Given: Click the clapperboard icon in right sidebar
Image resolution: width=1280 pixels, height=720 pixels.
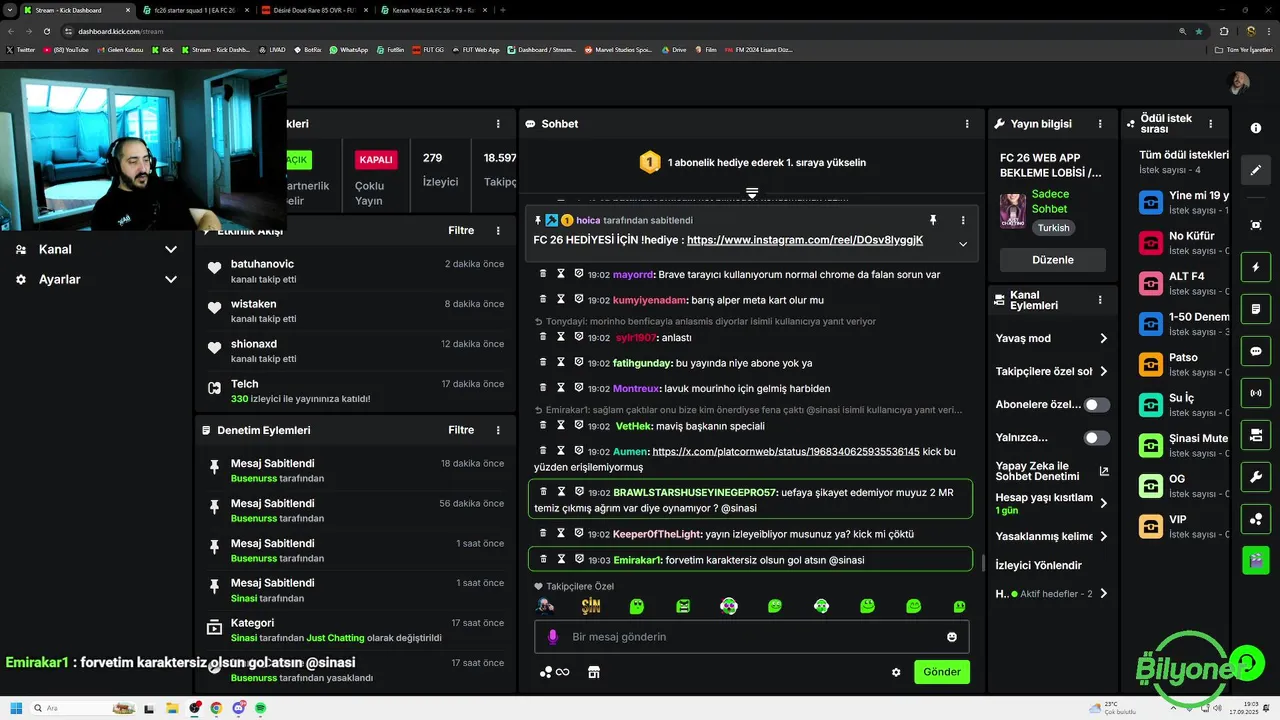Looking at the screenshot, I should (1256, 560).
